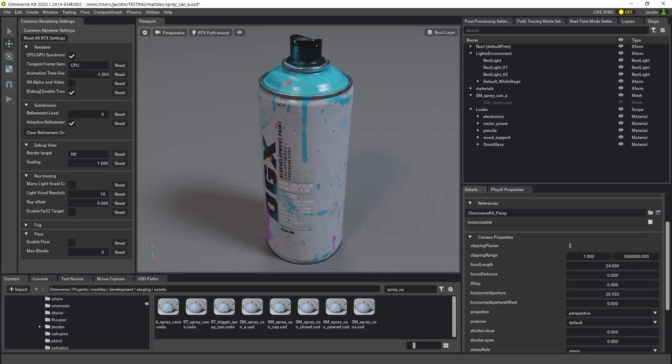Toggle the snap magnet tool
This screenshot has height=364, width=672.
[9, 84]
